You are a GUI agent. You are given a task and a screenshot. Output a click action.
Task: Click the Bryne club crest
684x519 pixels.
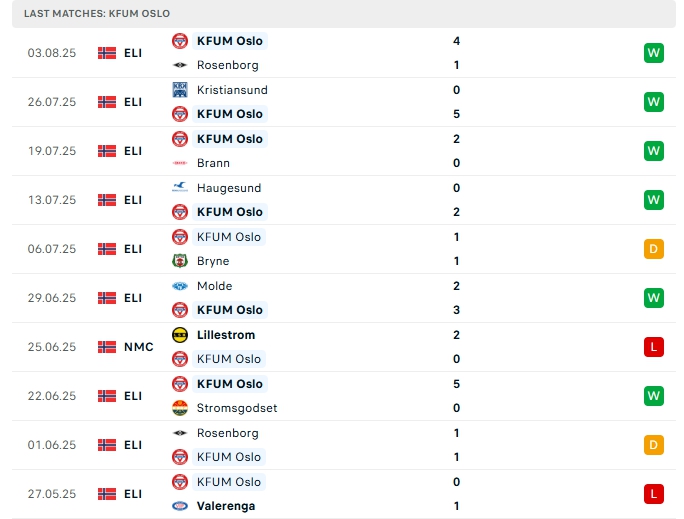[180, 261]
